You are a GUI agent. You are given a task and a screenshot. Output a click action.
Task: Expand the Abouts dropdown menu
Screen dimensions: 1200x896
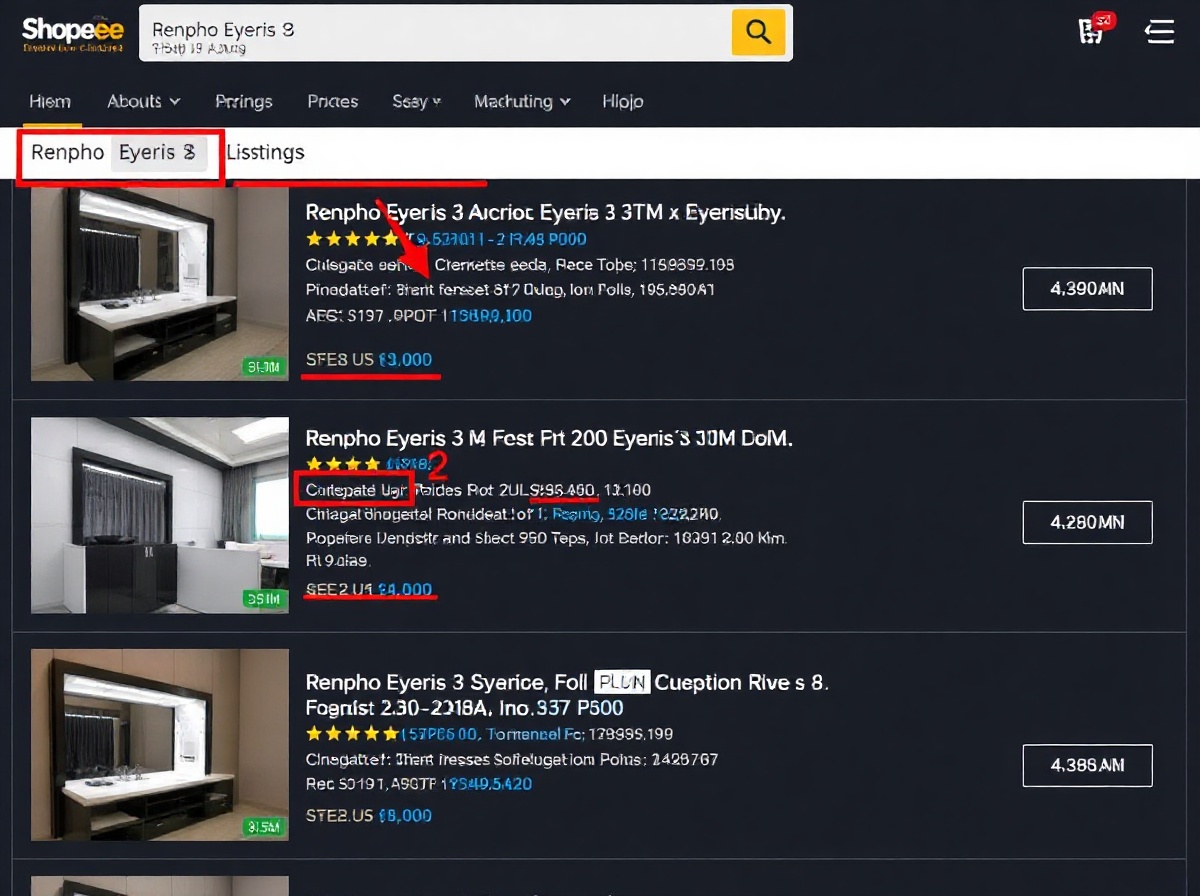143,101
